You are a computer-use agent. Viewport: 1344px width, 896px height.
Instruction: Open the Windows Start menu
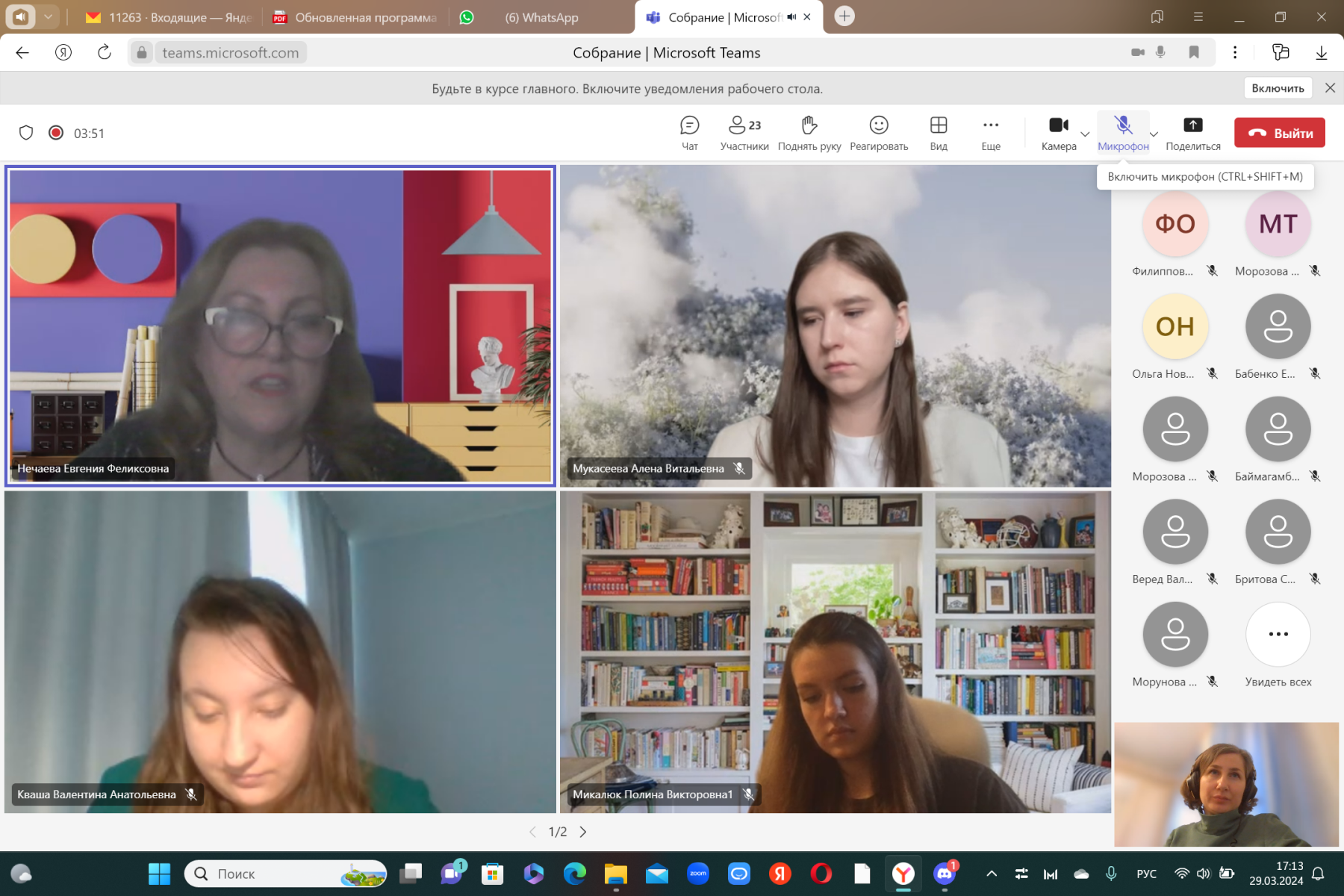coord(159,874)
